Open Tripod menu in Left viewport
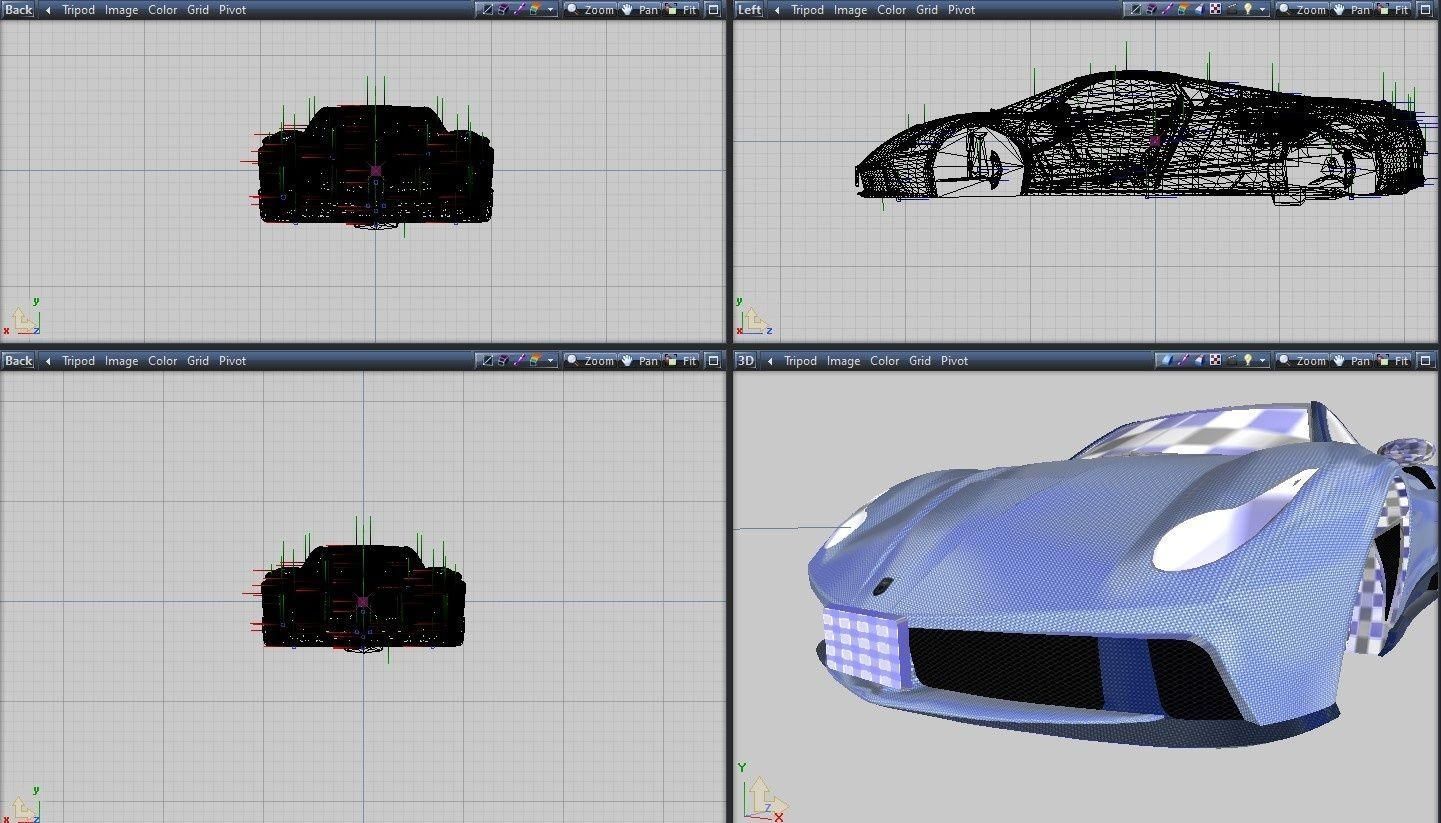This screenshot has width=1441, height=823. (807, 10)
